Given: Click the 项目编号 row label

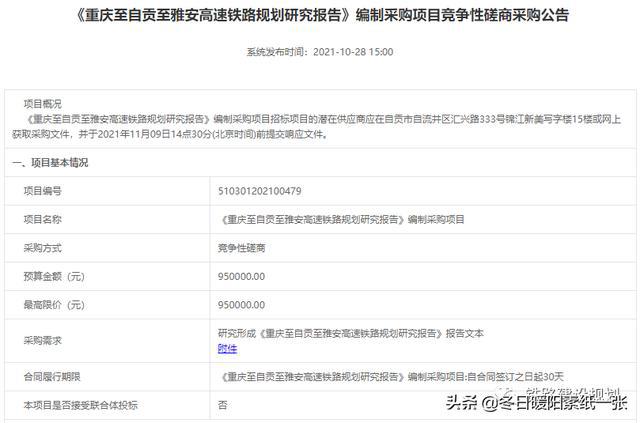Looking at the screenshot, I should (42, 190).
